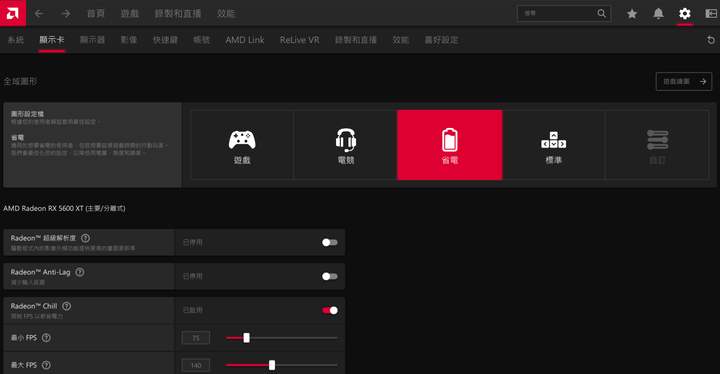The image size is (720, 374).
Task: Click the reset arrow icon
Action: (711, 40)
